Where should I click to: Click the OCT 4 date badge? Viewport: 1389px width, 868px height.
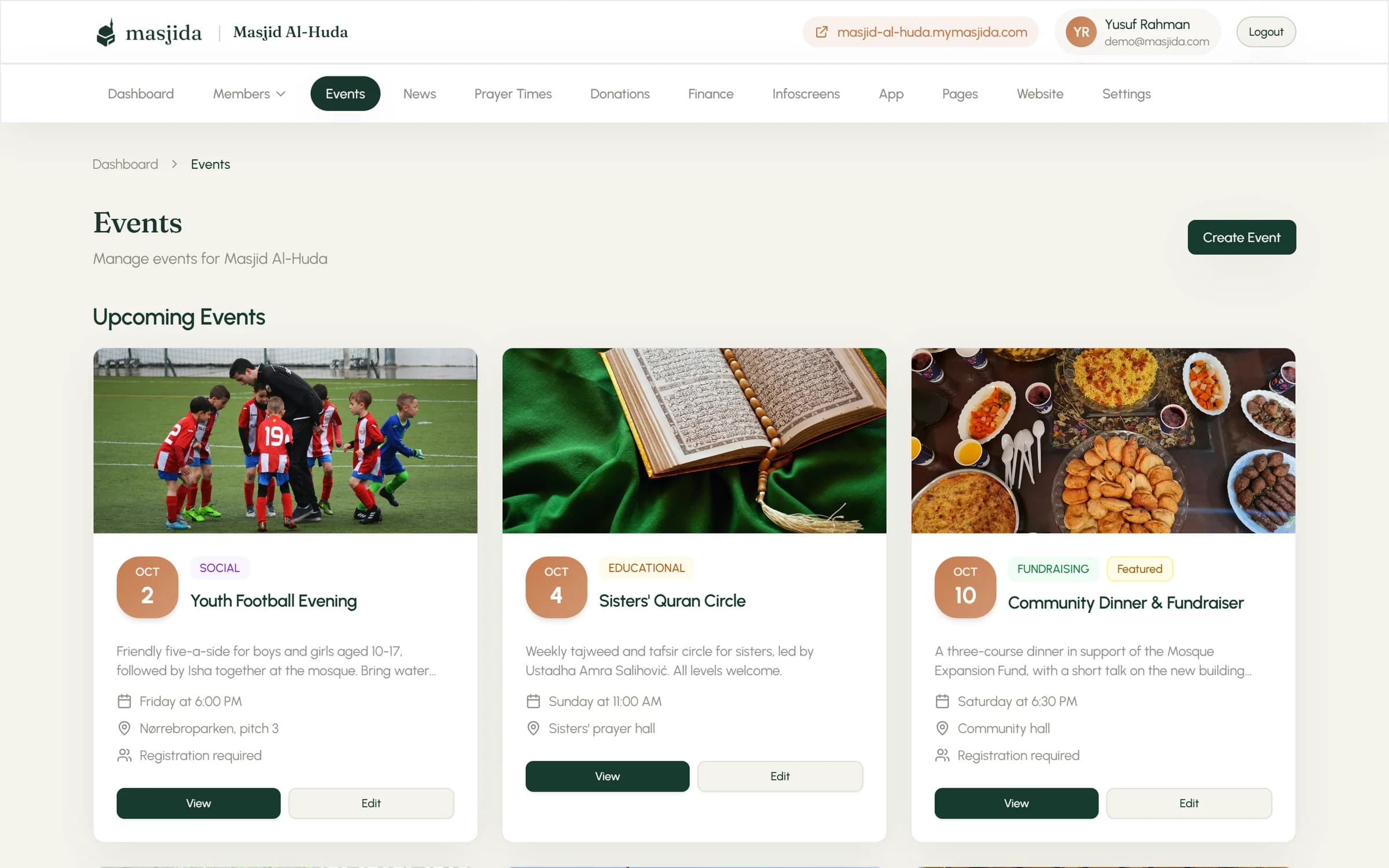coord(556,587)
